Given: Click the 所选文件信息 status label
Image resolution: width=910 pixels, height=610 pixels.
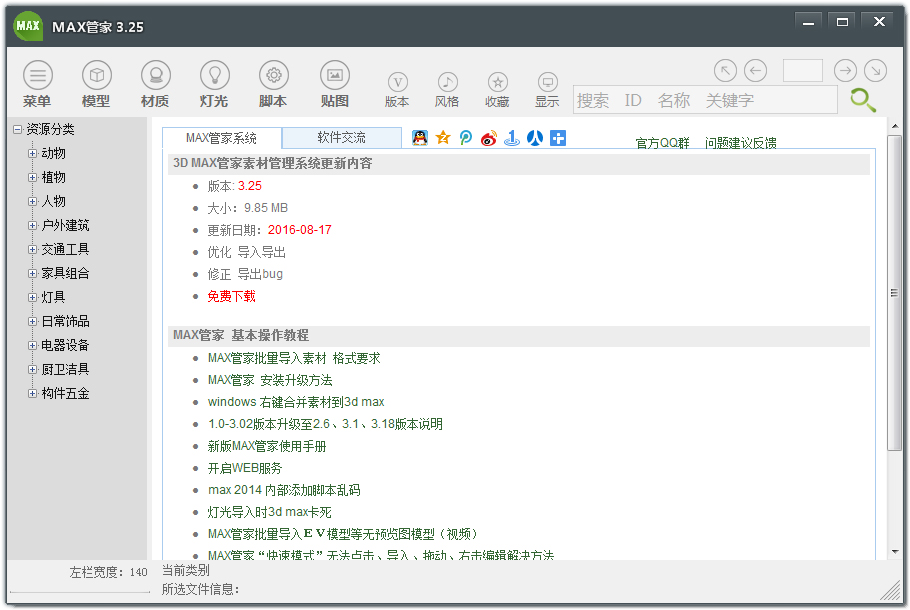Looking at the screenshot, I should point(201,590).
